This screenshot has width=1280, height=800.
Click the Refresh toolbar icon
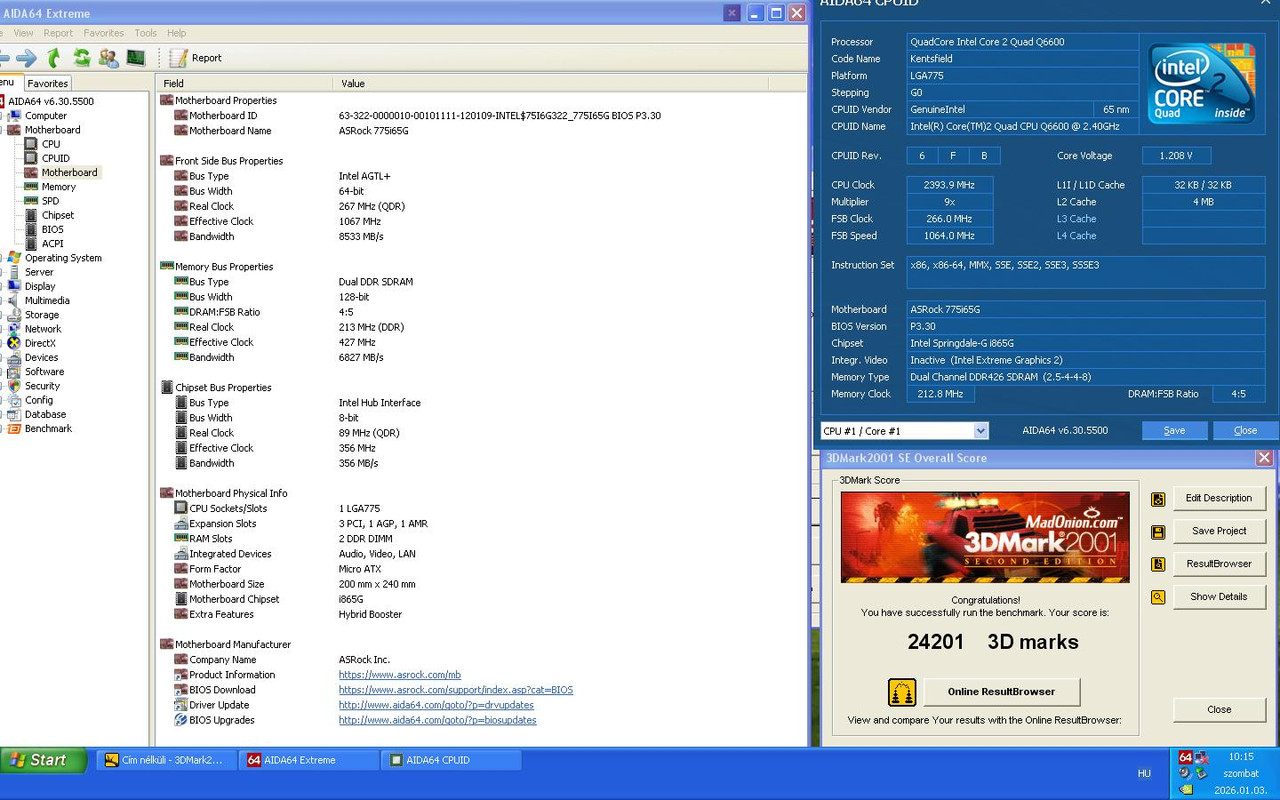pos(82,58)
